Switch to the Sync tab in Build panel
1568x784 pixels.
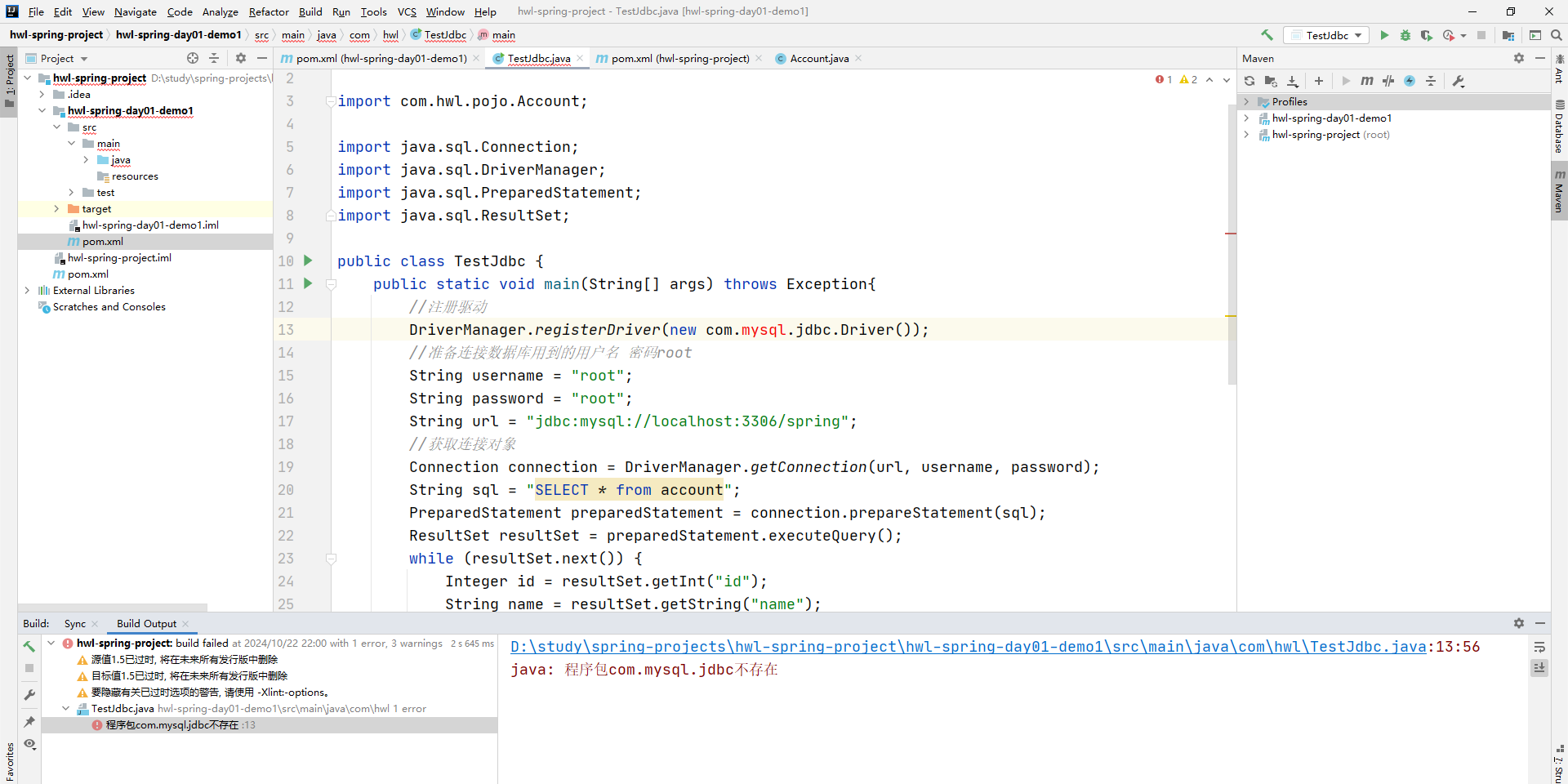75,623
